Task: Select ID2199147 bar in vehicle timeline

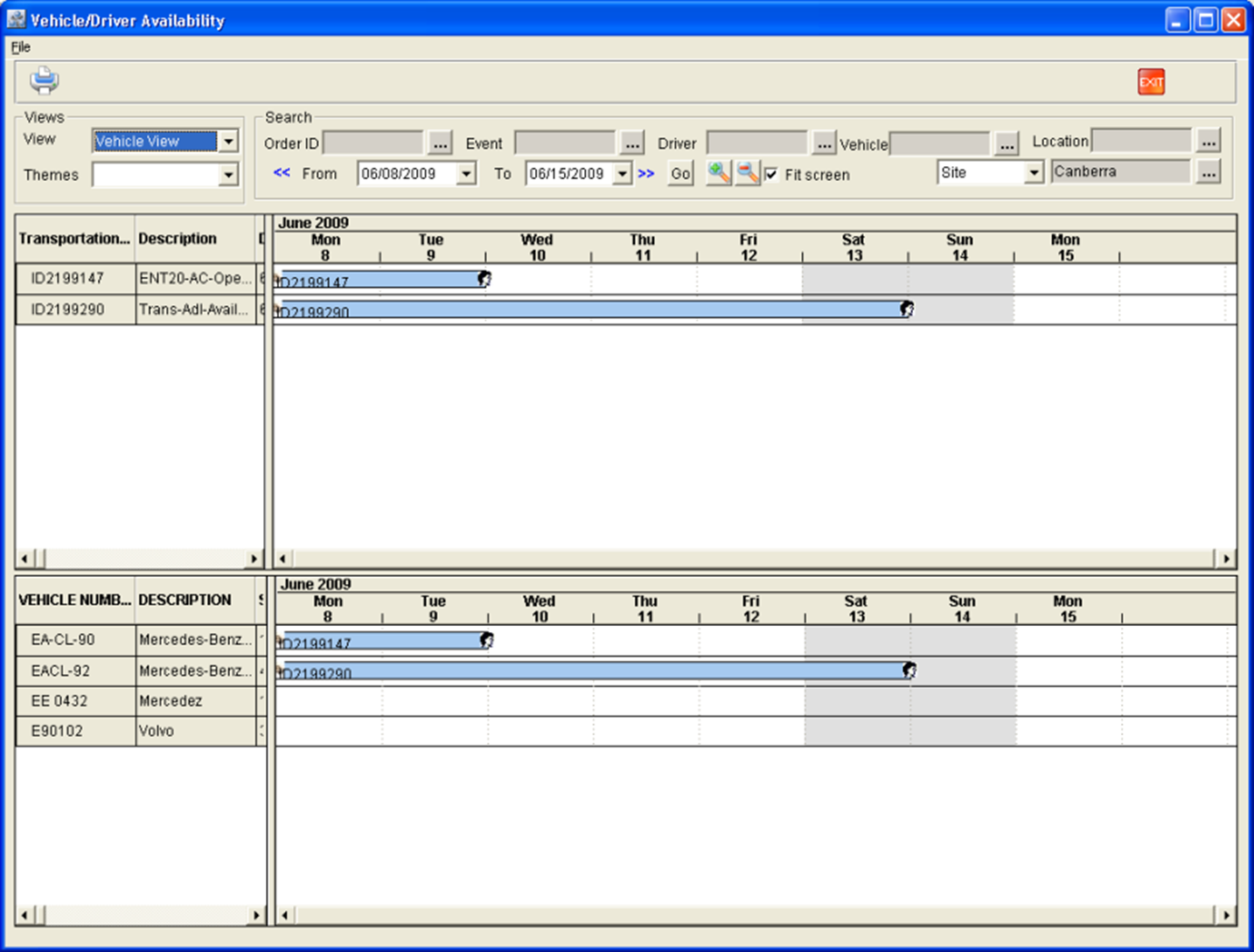Action: (x=383, y=640)
